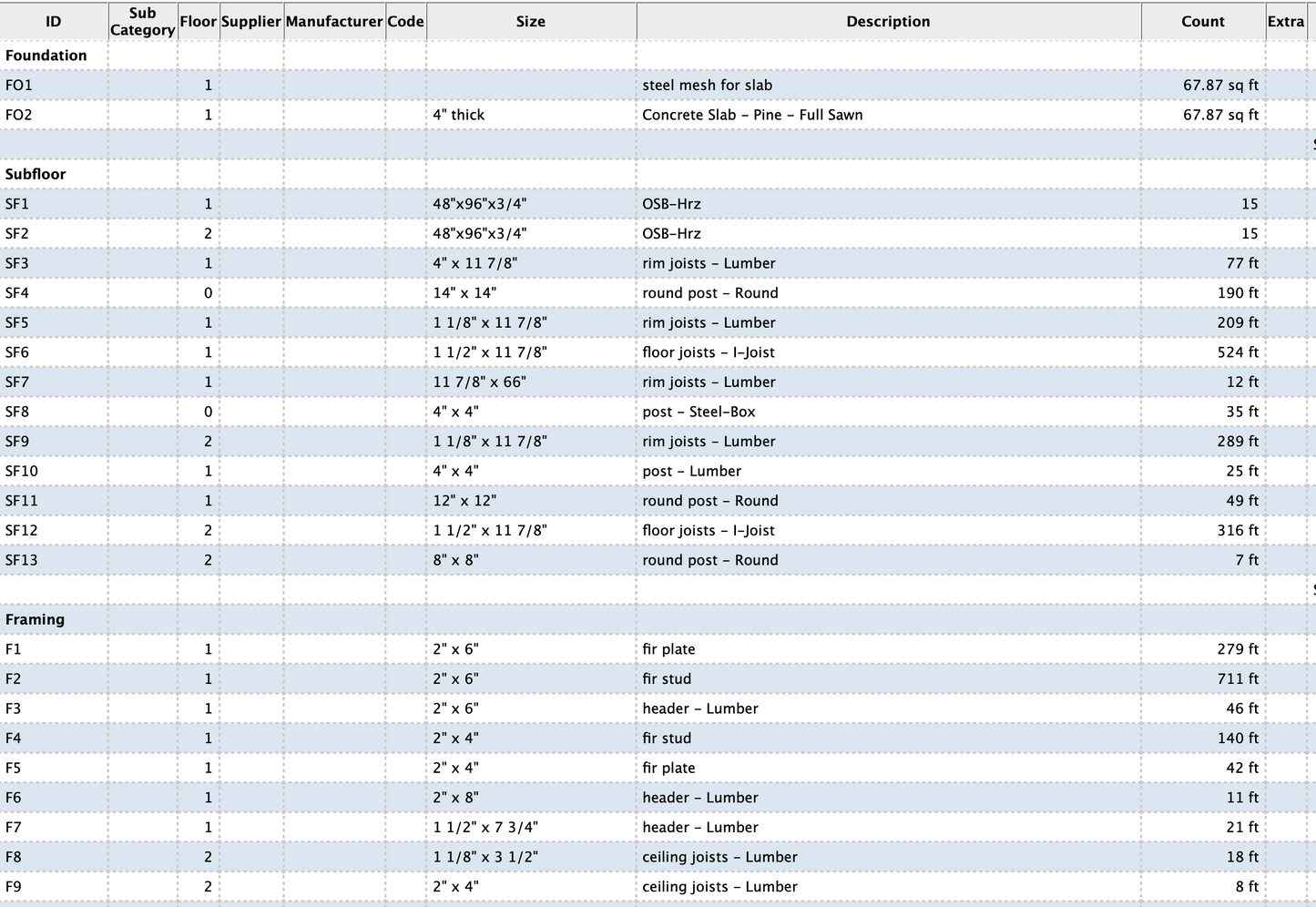Click the '8" x 8"' size cell
1316x907 pixels.
(455, 560)
